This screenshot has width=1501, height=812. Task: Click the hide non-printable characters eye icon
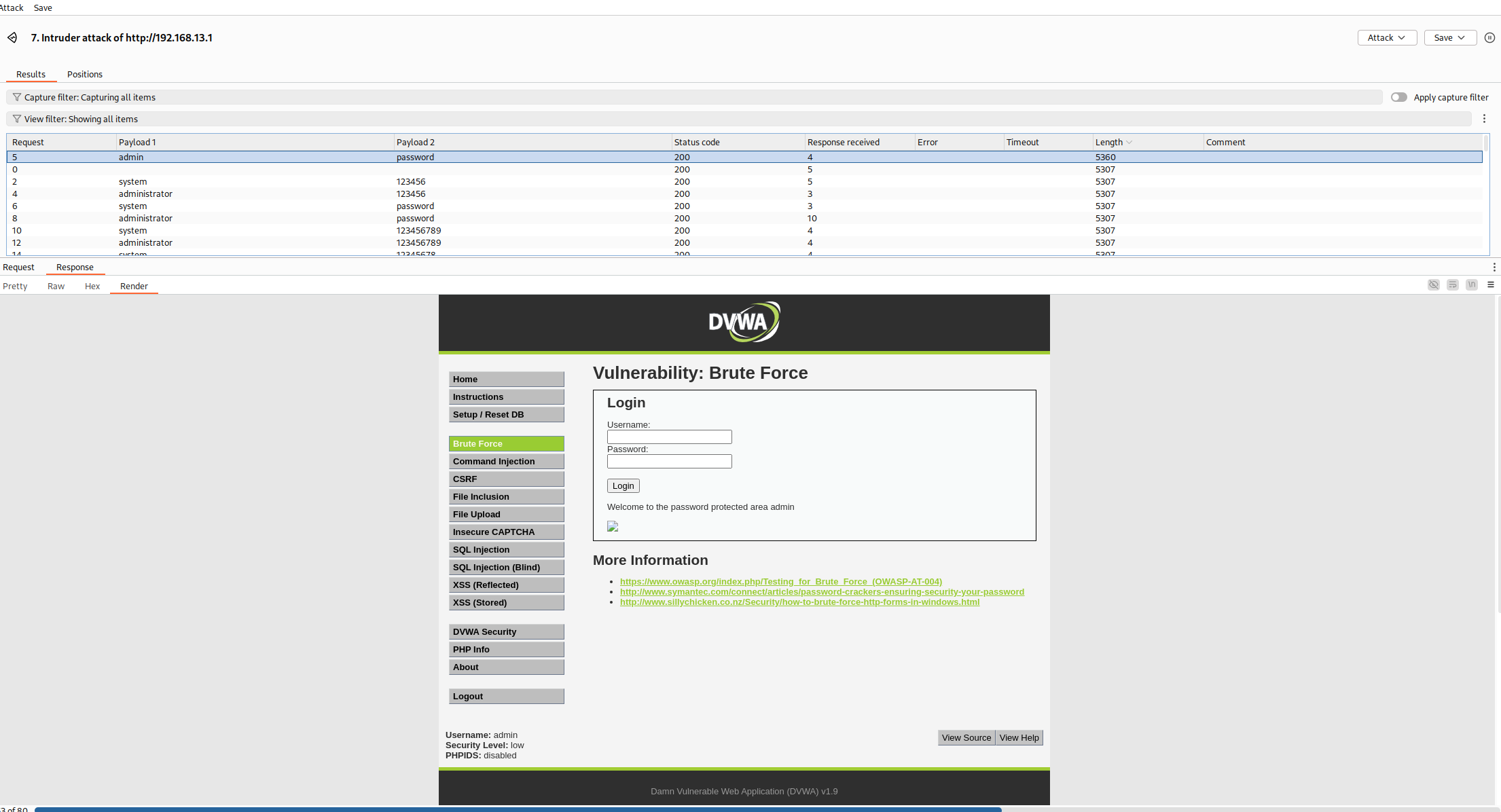1433,285
